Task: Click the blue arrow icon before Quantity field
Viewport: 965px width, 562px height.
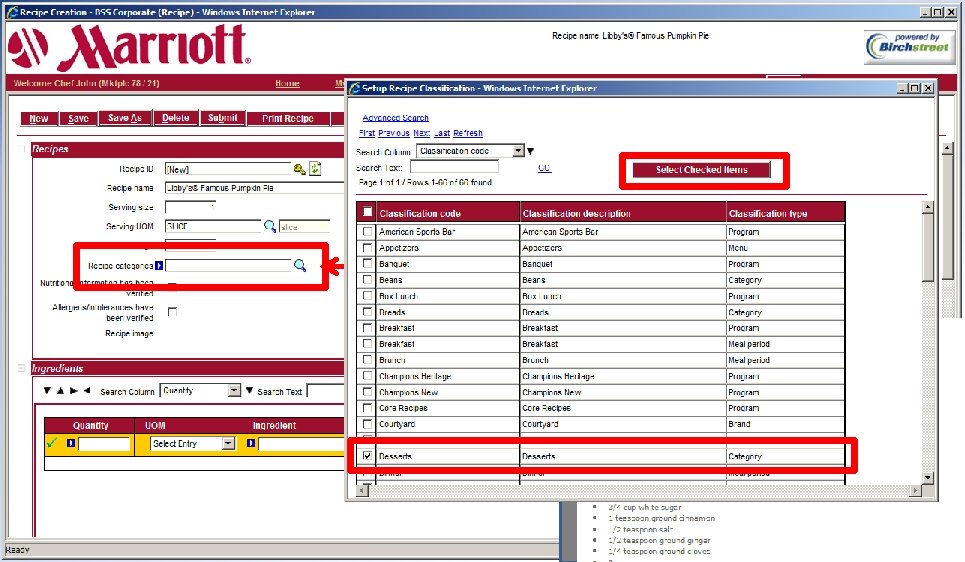Action: [x=71, y=443]
